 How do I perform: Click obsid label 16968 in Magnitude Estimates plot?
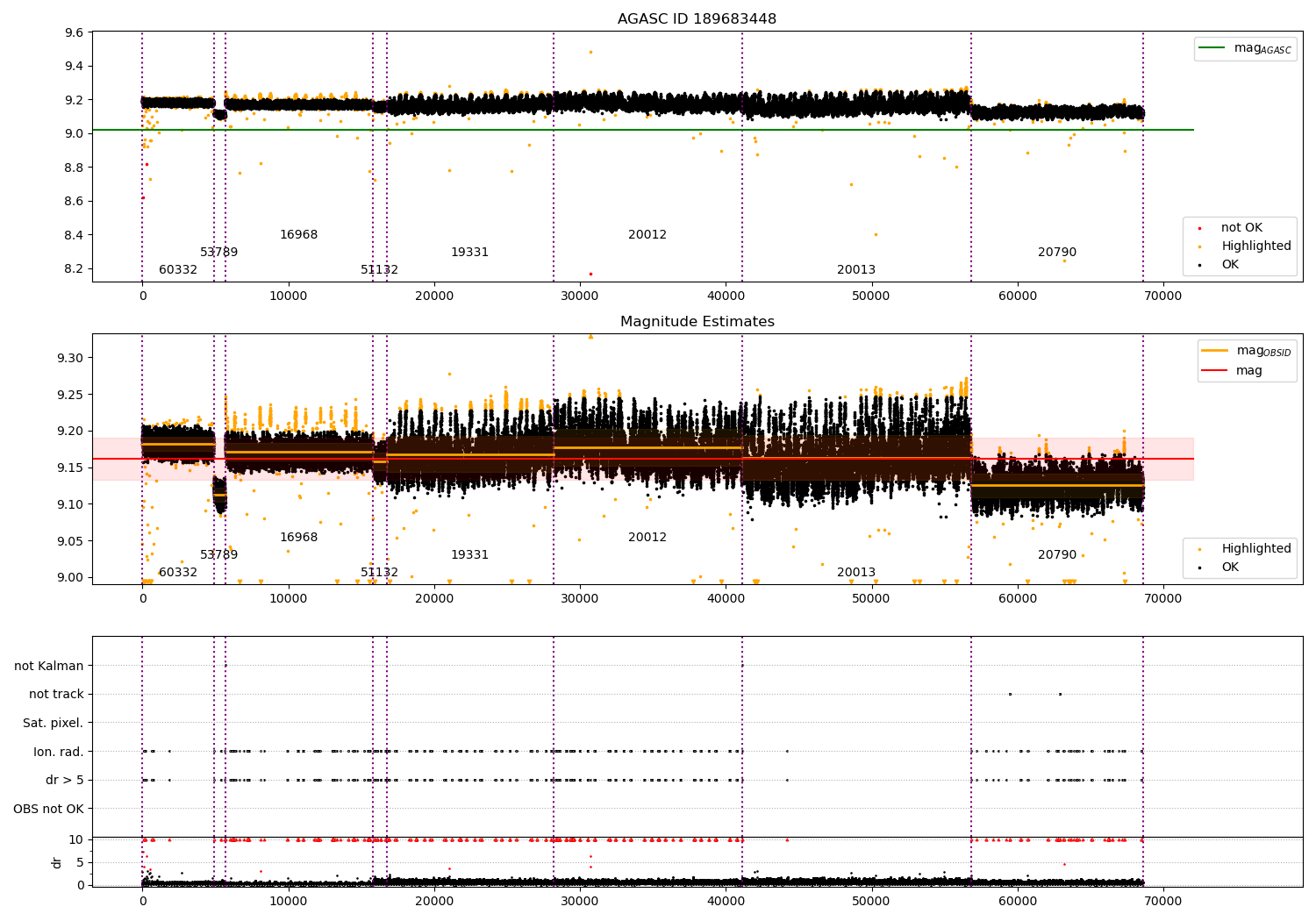[299, 538]
